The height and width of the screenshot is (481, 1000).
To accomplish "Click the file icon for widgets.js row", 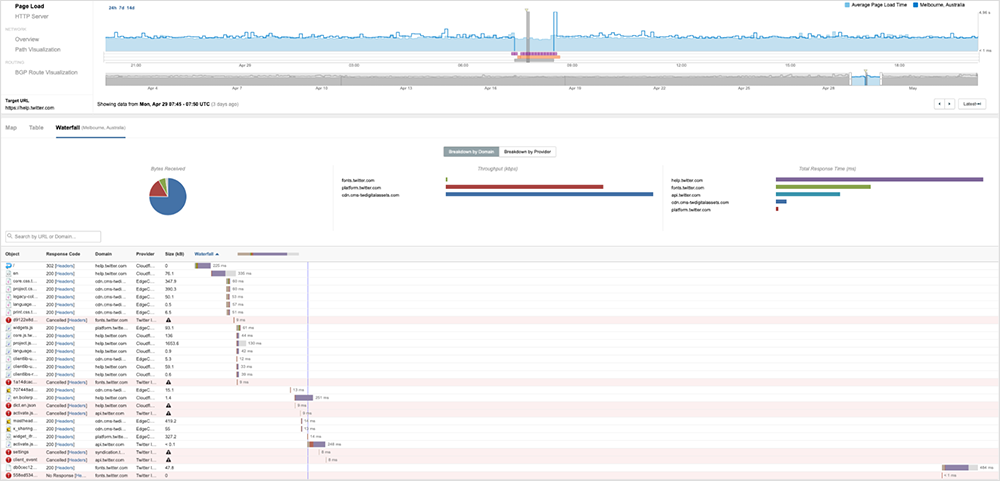I will 8,327.
